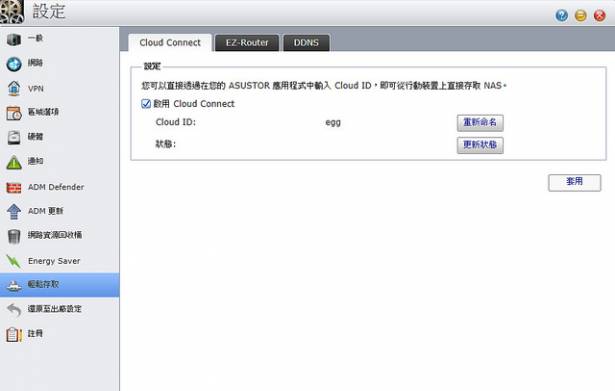
Task: Click the Update Status (更新狀態) button
Action: click(x=480, y=145)
